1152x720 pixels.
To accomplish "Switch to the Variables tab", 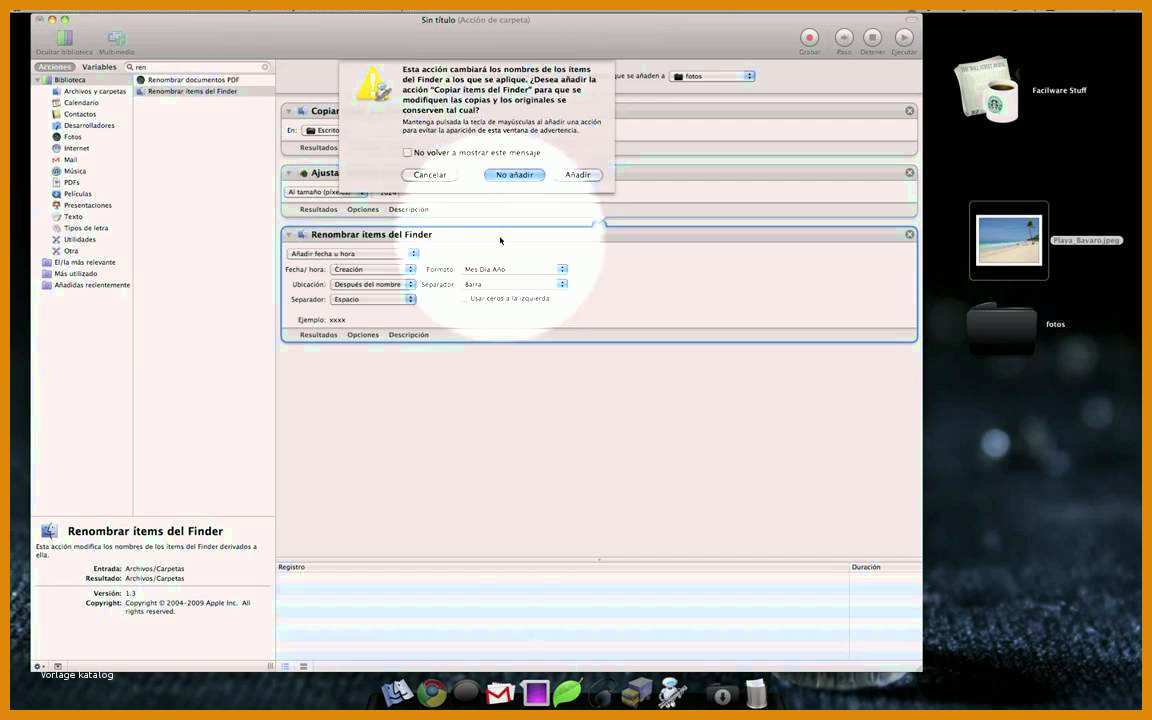I will pos(99,67).
